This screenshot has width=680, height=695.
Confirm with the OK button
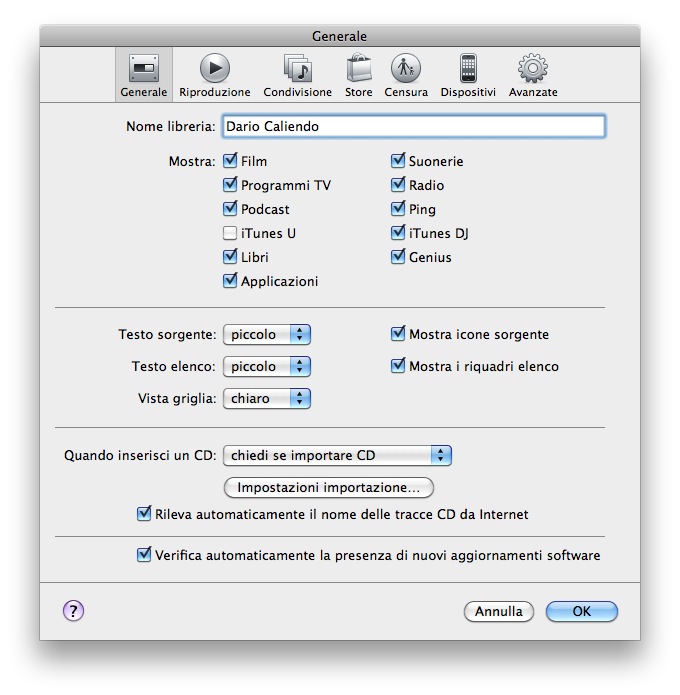point(581,611)
